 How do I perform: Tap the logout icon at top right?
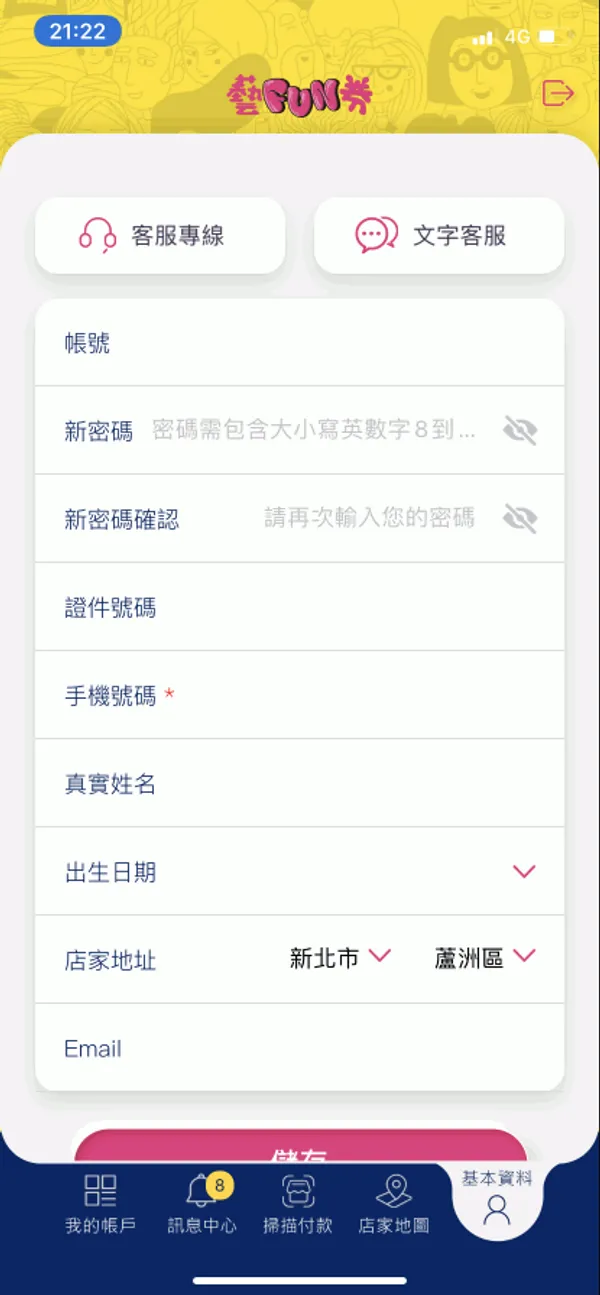[558, 94]
